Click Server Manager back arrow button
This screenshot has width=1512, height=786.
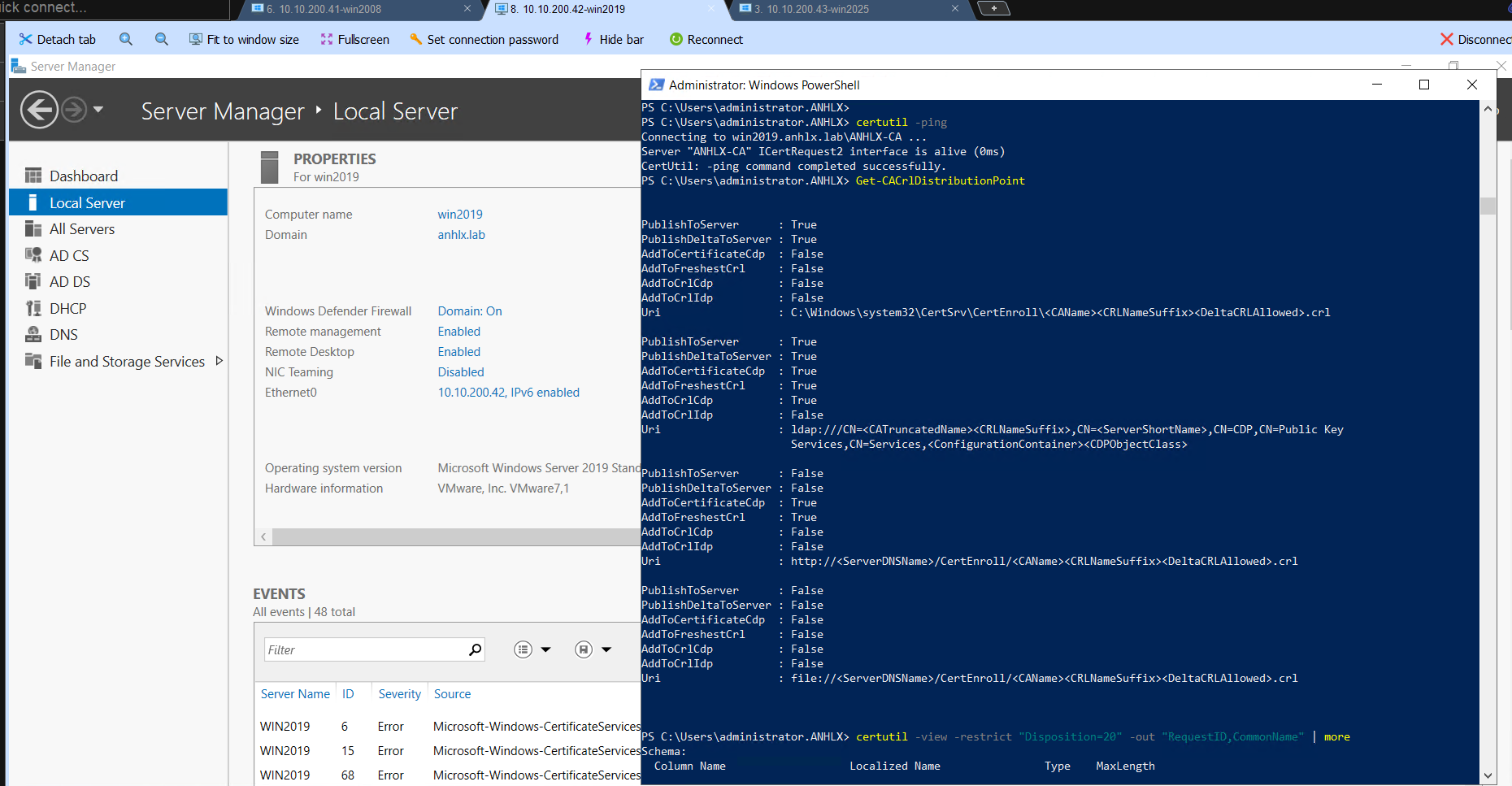[x=39, y=110]
